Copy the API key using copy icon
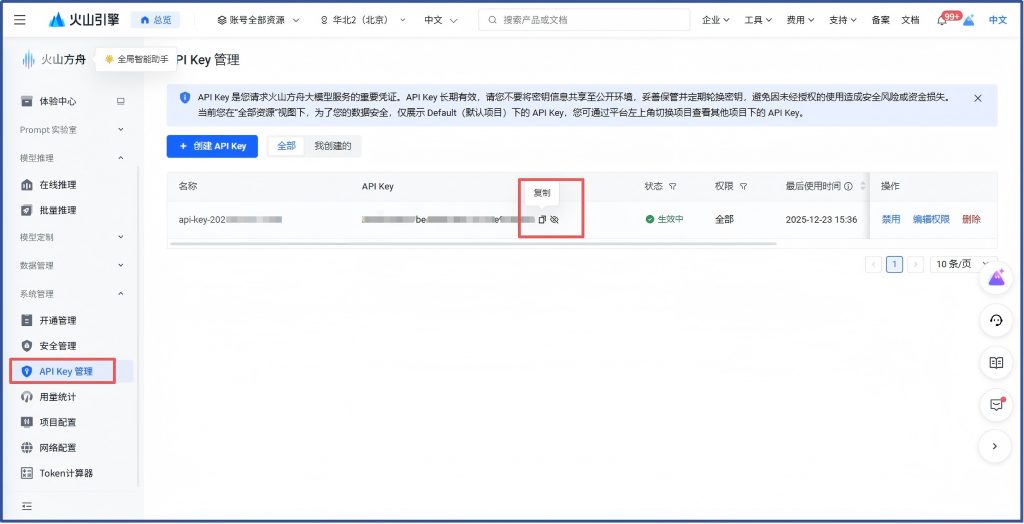Viewport: 1024px width, 524px height. click(x=542, y=219)
